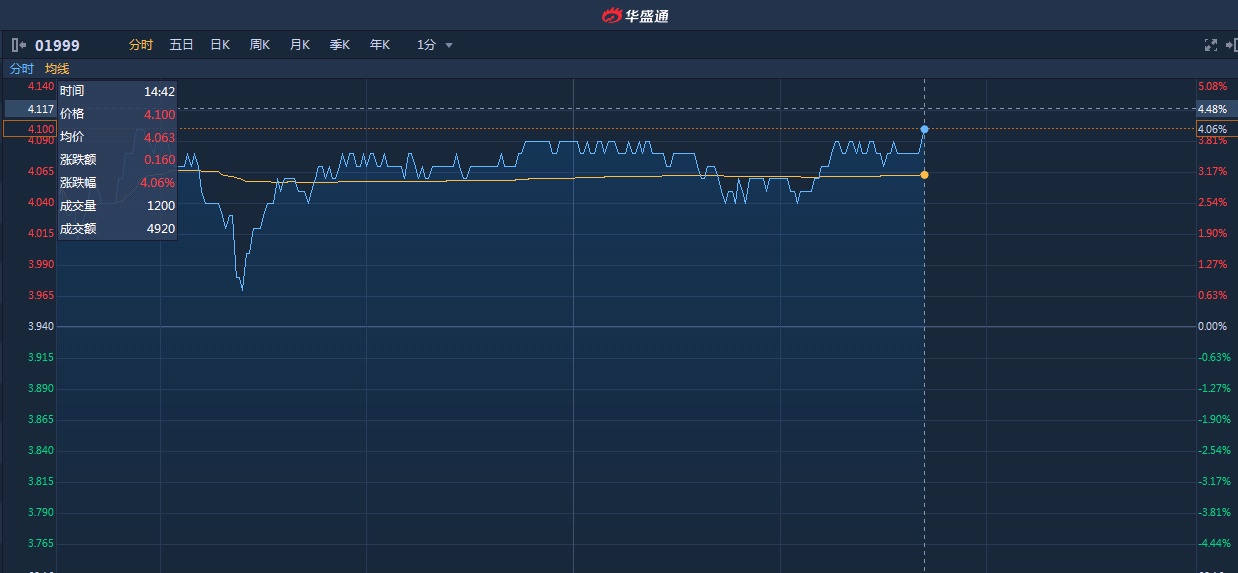Switch to the 分时 chart tab

click(x=141, y=45)
